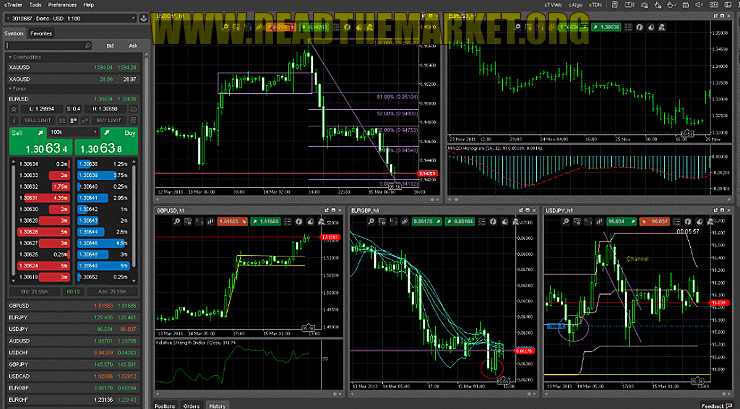Select the XAUUSD symbol row

click(73, 67)
